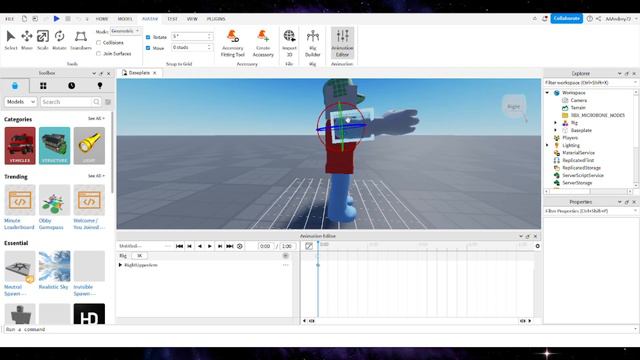The image size is (640, 360).
Task: Open the Toolbox Creations lightbulb tab
Action: click(100, 86)
